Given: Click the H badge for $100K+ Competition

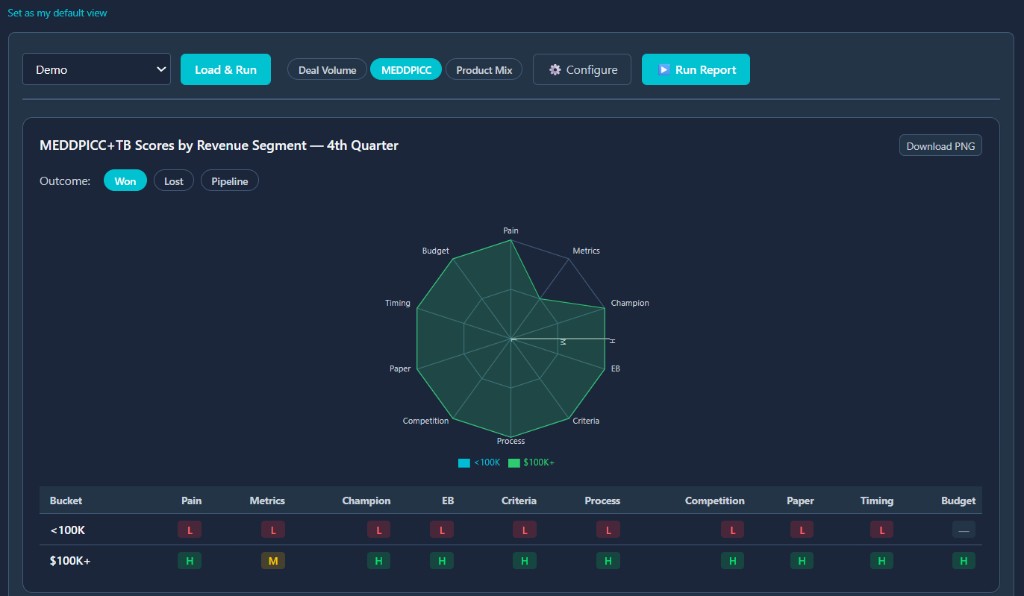Looking at the screenshot, I should (733, 561).
